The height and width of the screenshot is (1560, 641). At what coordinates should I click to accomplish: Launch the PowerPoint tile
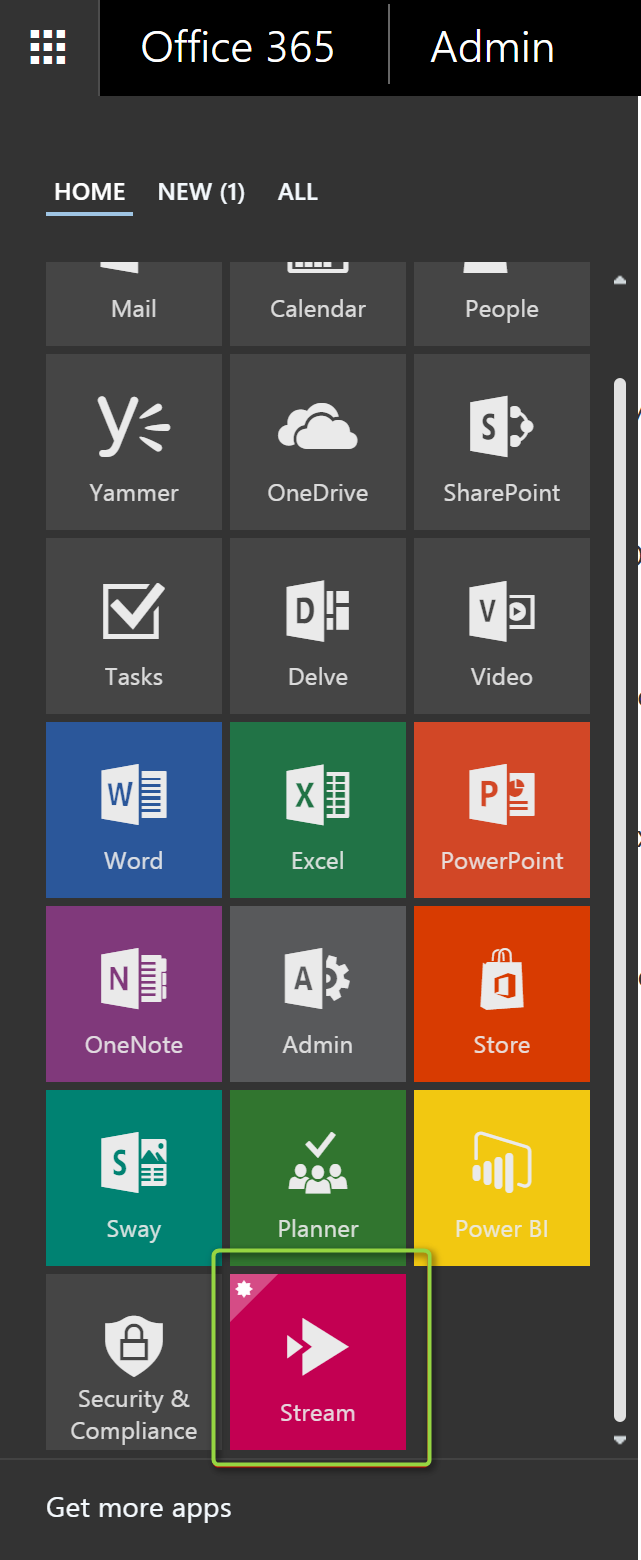502,810
